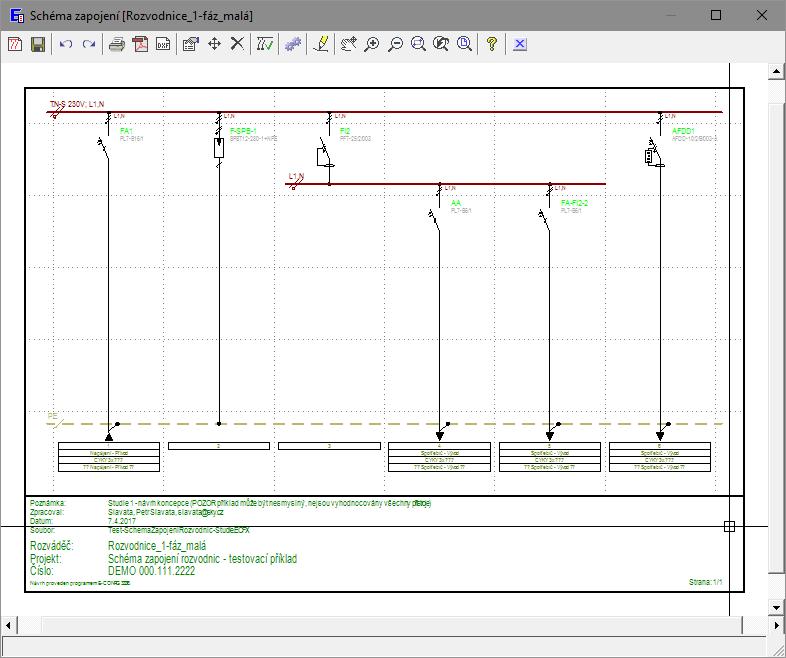Click the vertical scrollbar down arrow
This screenshot has width=786, height=658.
[776, 607]
